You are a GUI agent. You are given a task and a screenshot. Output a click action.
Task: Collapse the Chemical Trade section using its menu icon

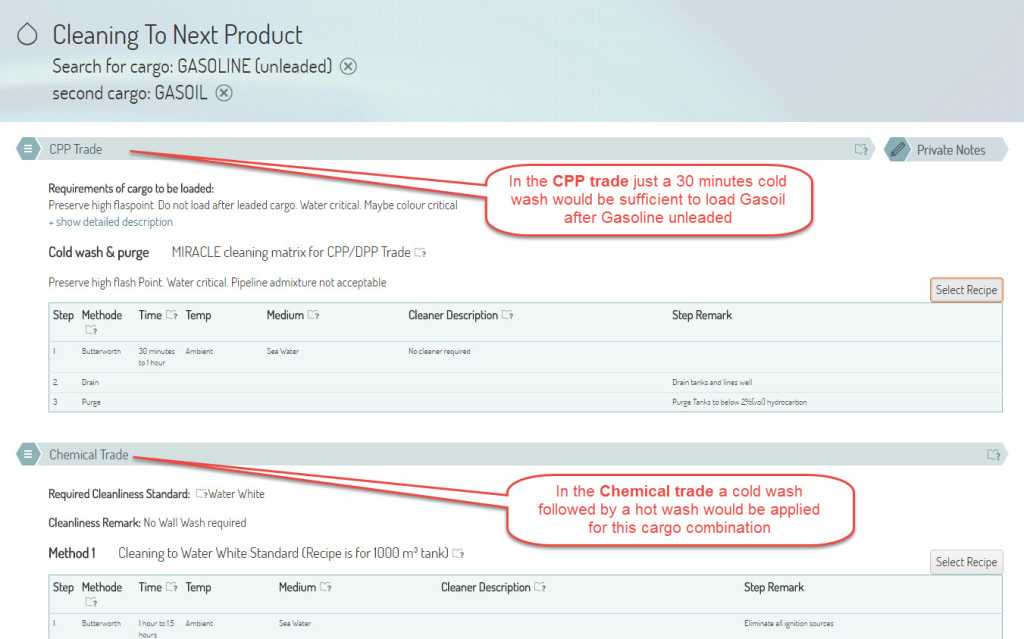[x=27, y=454]
